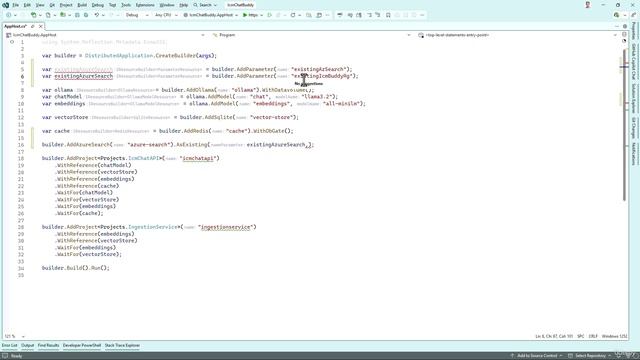Screen dimensions: 640x360
Task: Open the Error List panel tab
Action: click(x=9, y=345)
